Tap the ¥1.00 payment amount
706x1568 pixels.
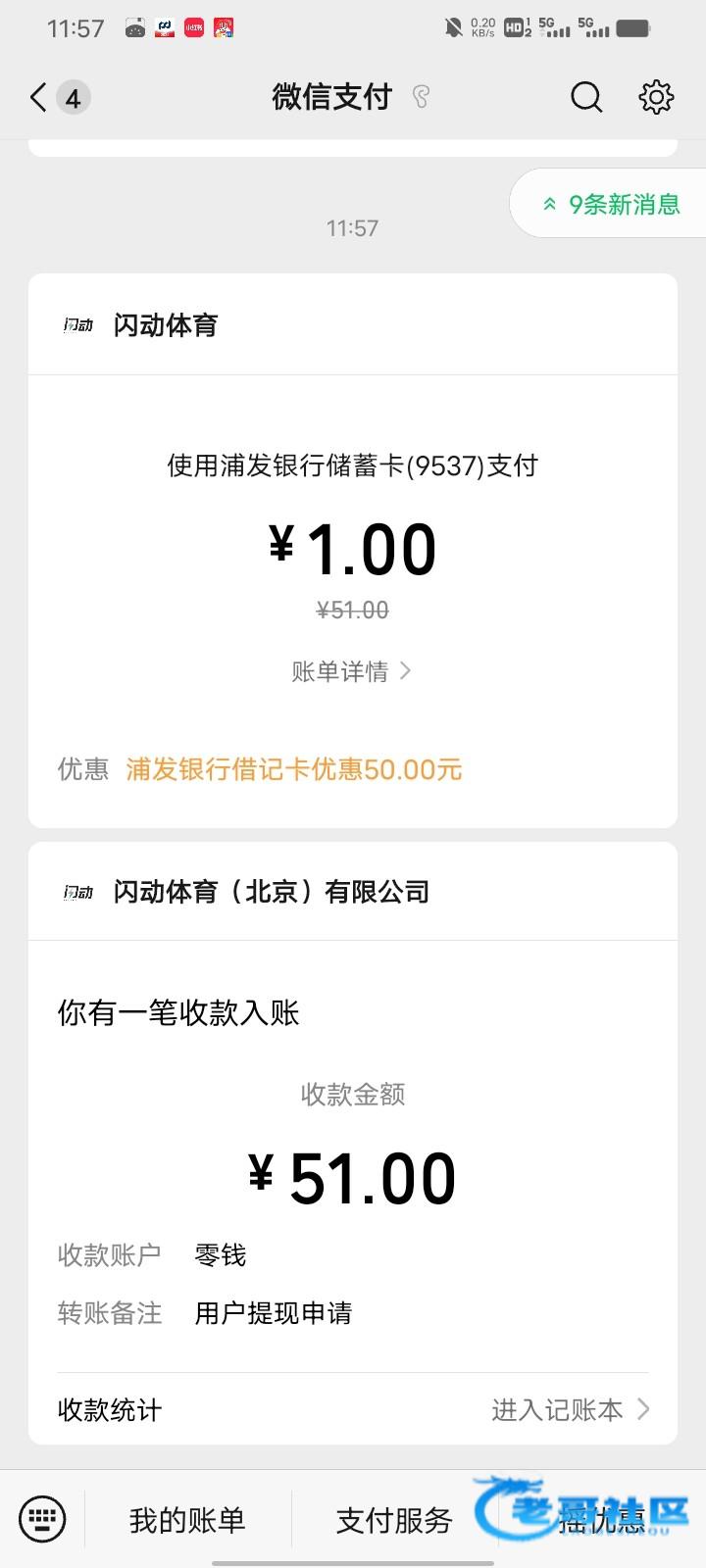pyautogui.click(x=353, y=549)
